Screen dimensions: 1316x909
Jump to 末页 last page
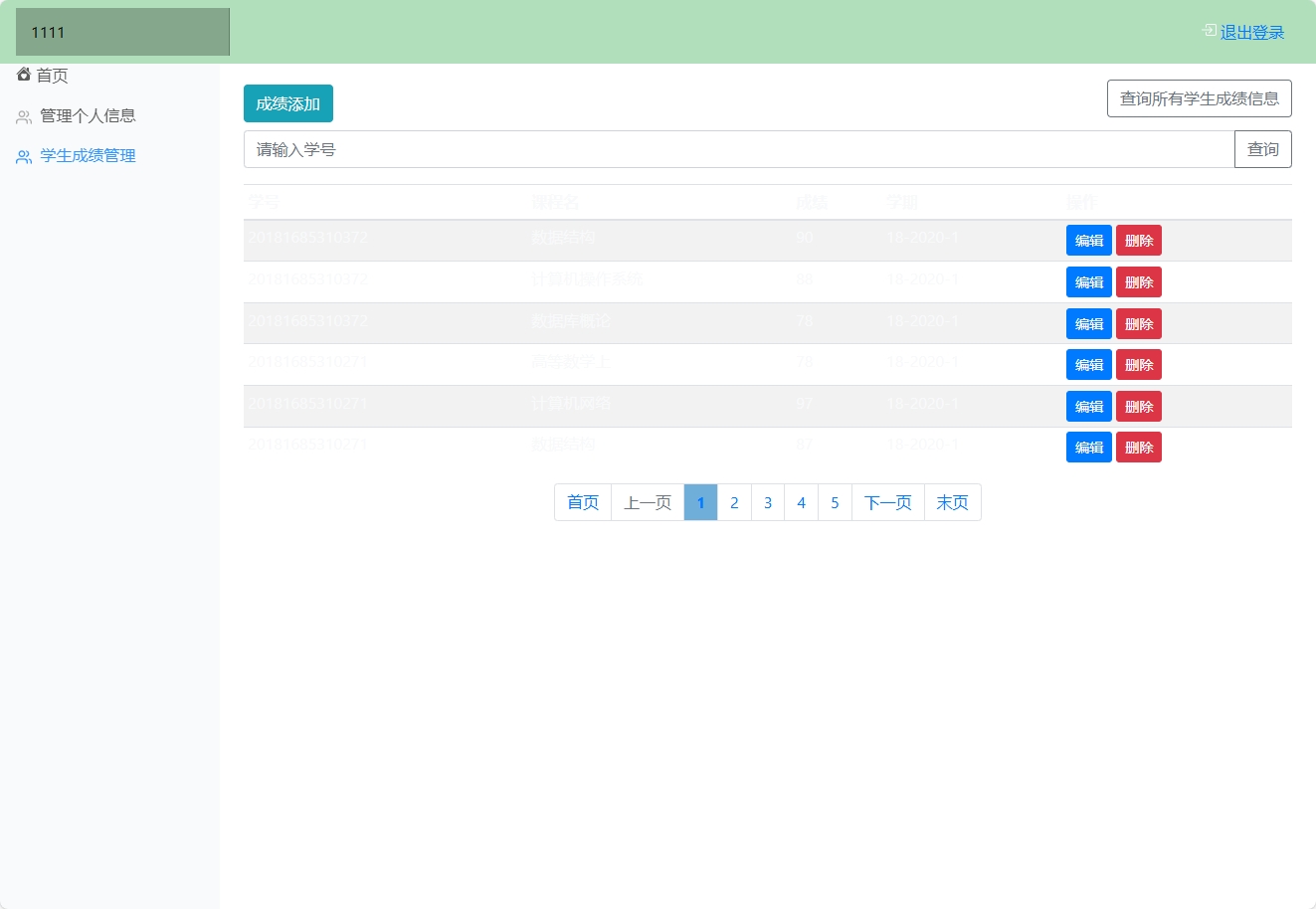952,502
